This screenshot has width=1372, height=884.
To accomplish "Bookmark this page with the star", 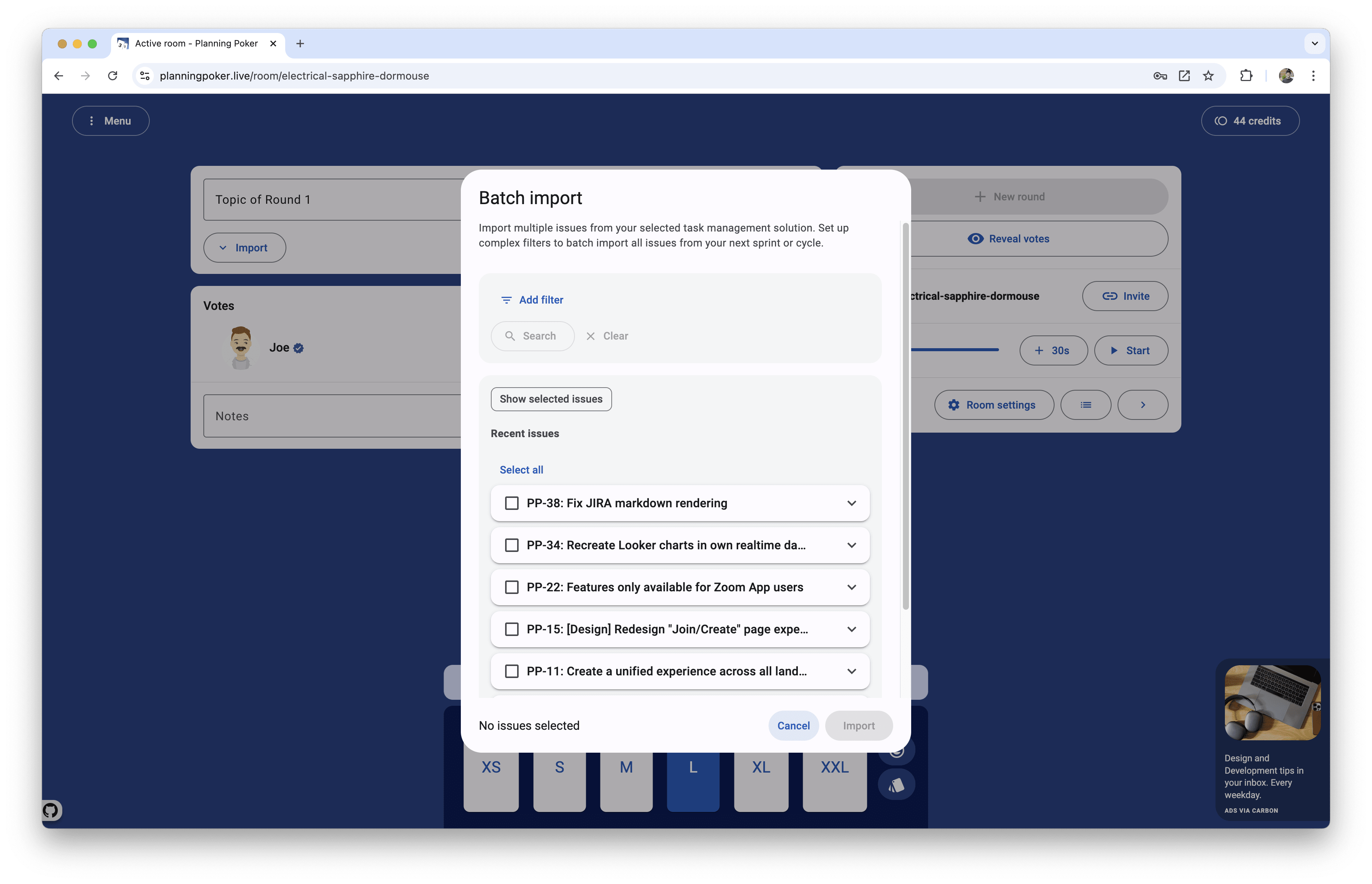I will coord(1208,76).
